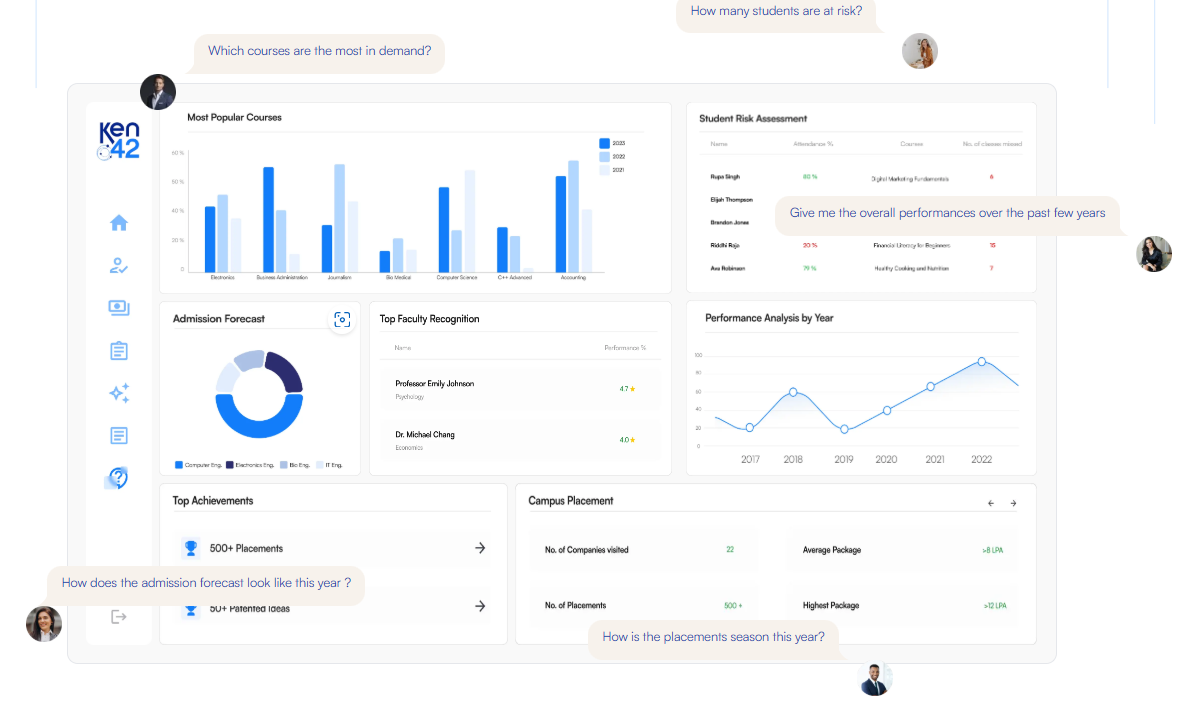Screen dimensions: 1178x712
Task: Open the clipboard assignments icon in sidebar
Action: tap(119, 350)
